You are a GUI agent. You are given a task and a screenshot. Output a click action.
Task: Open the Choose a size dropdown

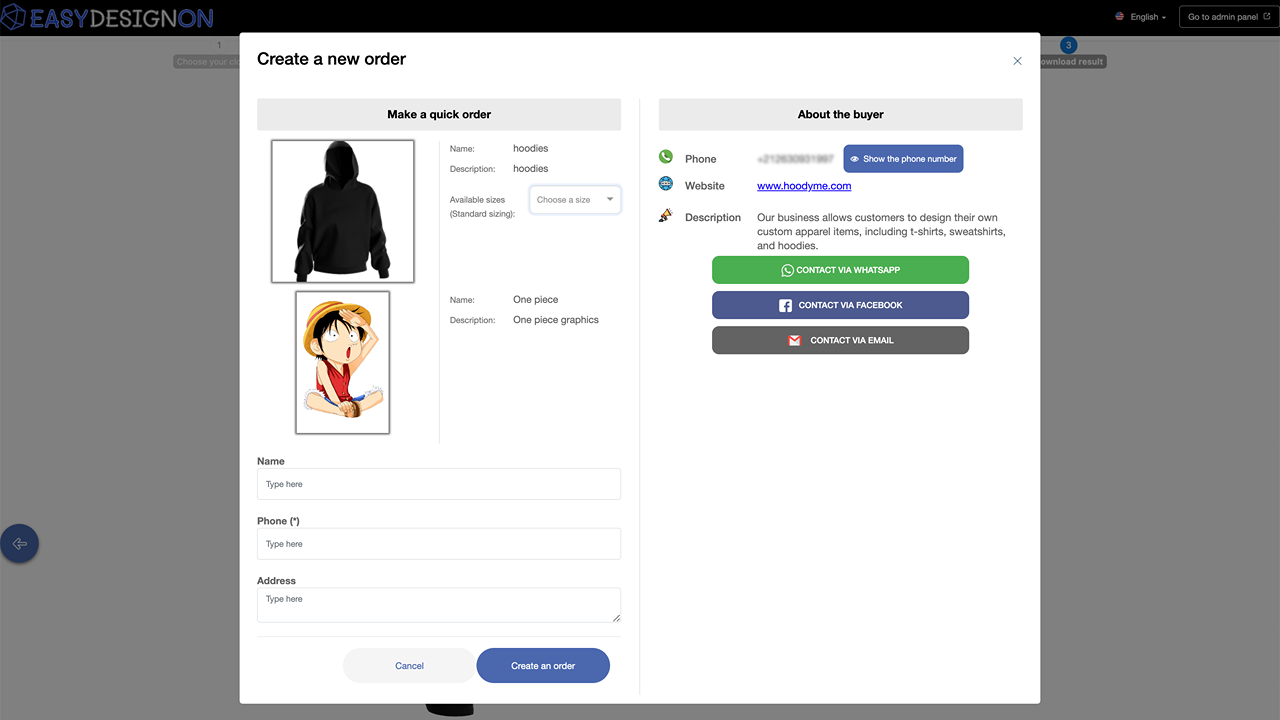click(575, 199)
